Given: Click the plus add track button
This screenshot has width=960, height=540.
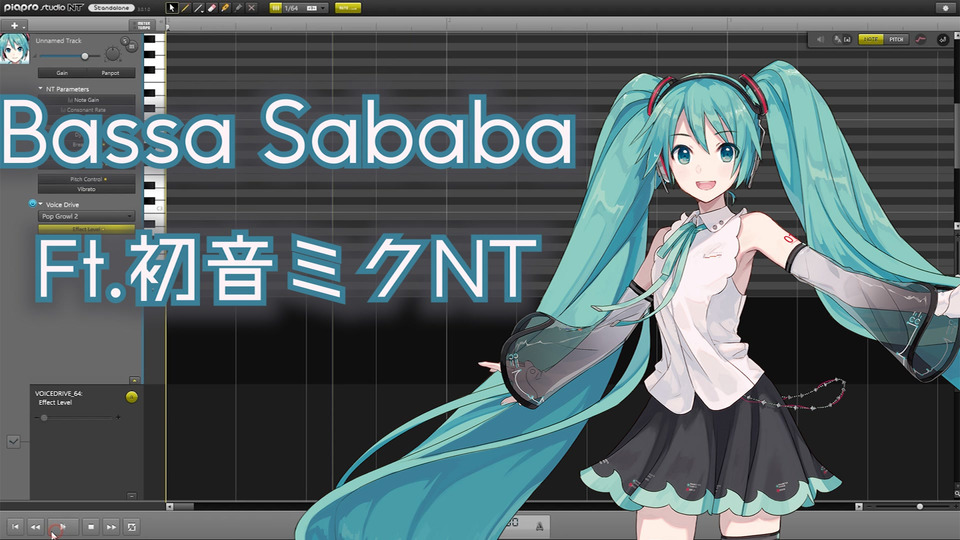Looking at the screenshot, I should click(14, 26).
